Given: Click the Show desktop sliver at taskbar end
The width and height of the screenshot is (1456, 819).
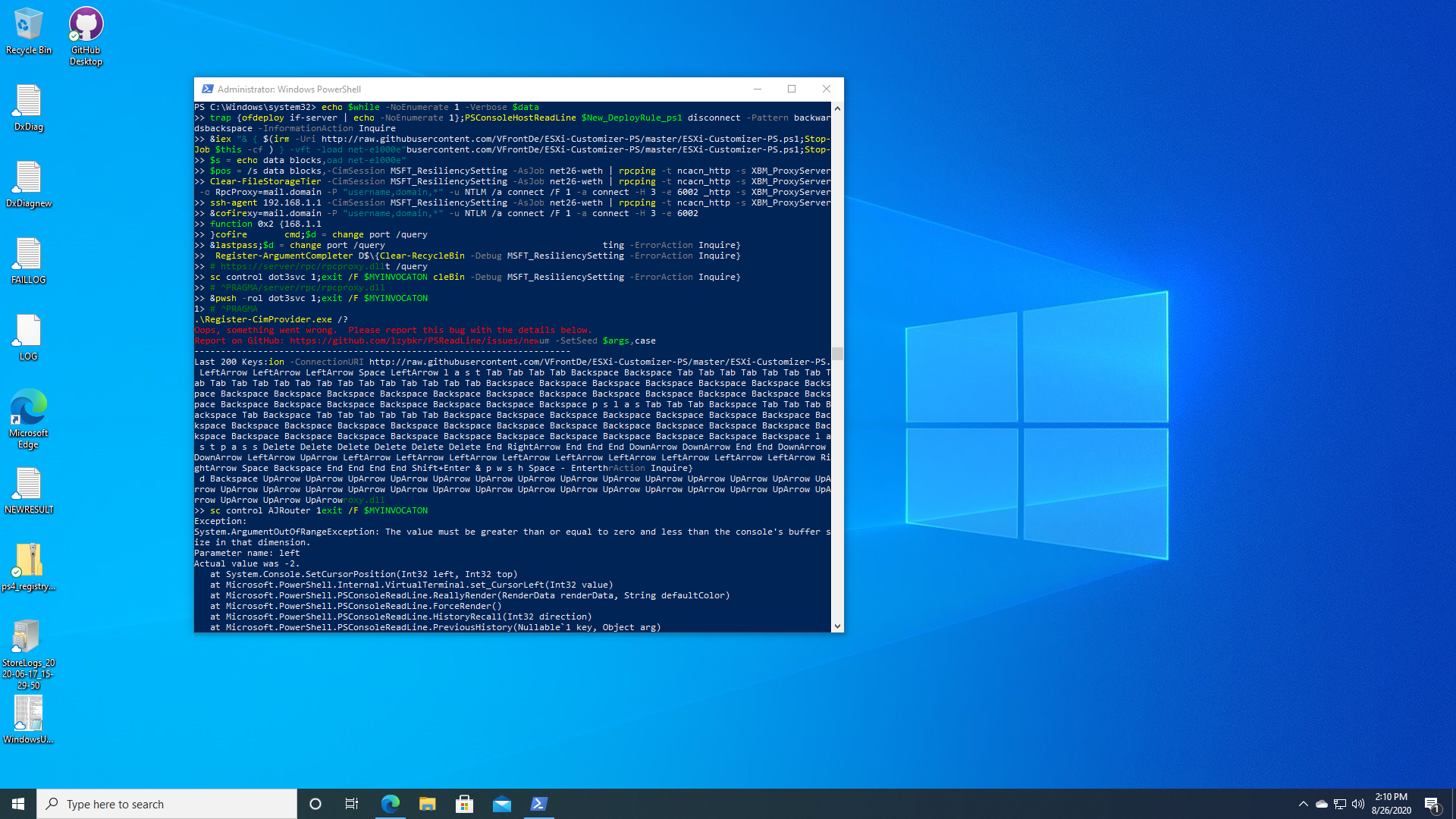Looking at the screenshot, I should pyautogui.click(x=1453, y=804).
